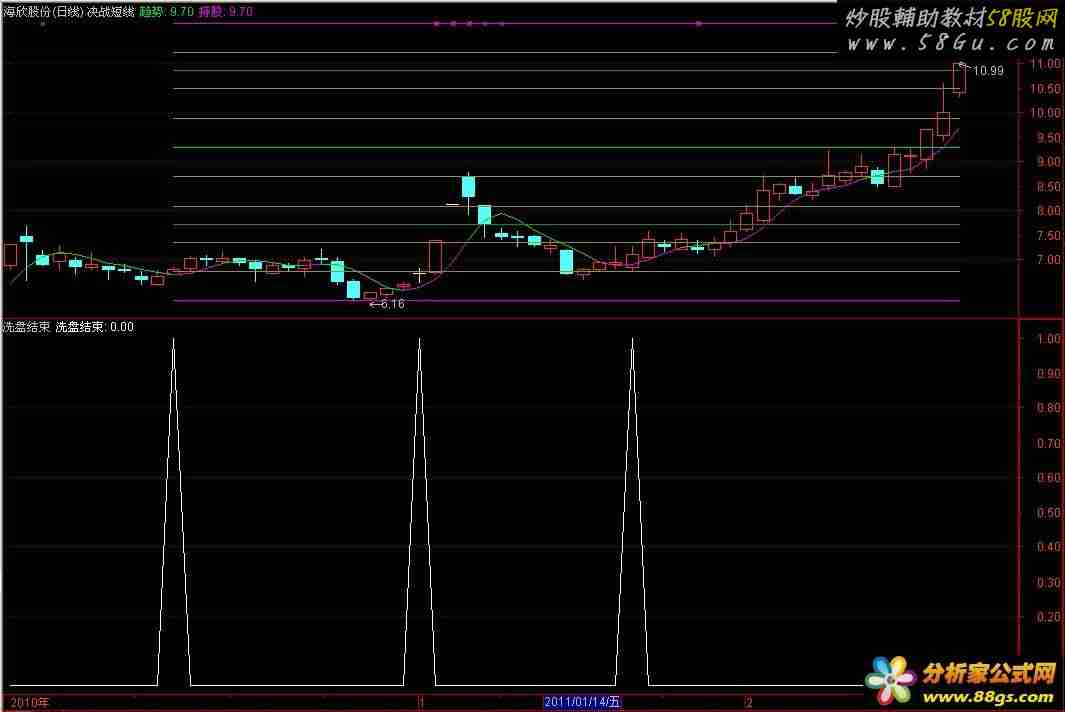Click the 0.70 indicator axis label
The height and width of the screenshot is (712, 1065).
(1049, 443)
